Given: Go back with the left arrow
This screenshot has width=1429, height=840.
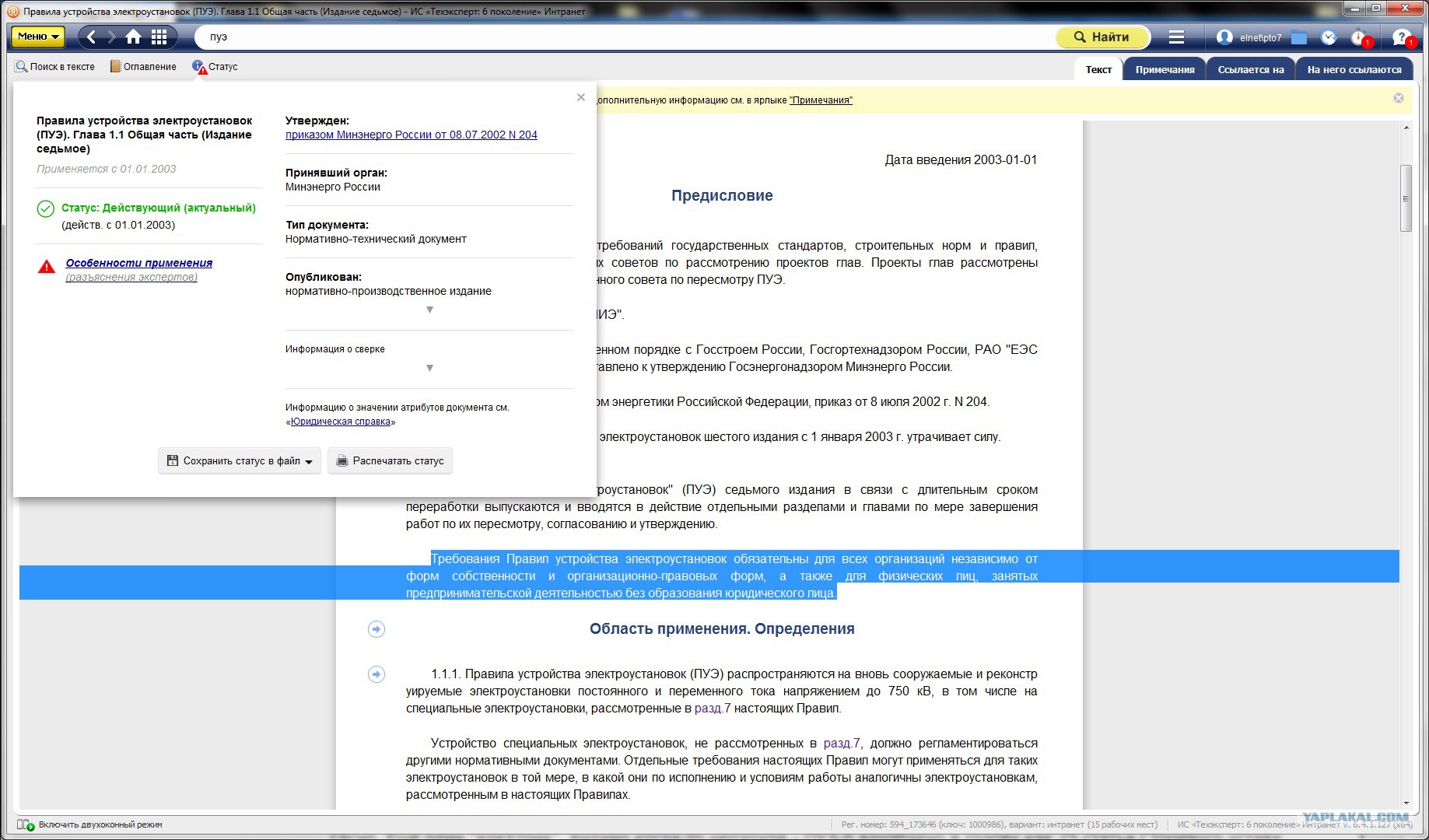Looking at the screenshot, I should coord(92,37).
